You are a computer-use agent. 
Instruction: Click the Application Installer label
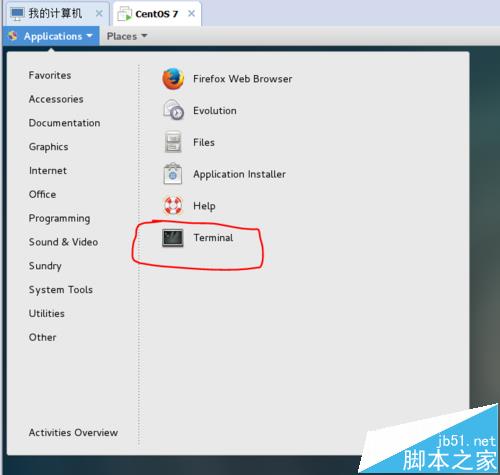[x=239, y=174]
